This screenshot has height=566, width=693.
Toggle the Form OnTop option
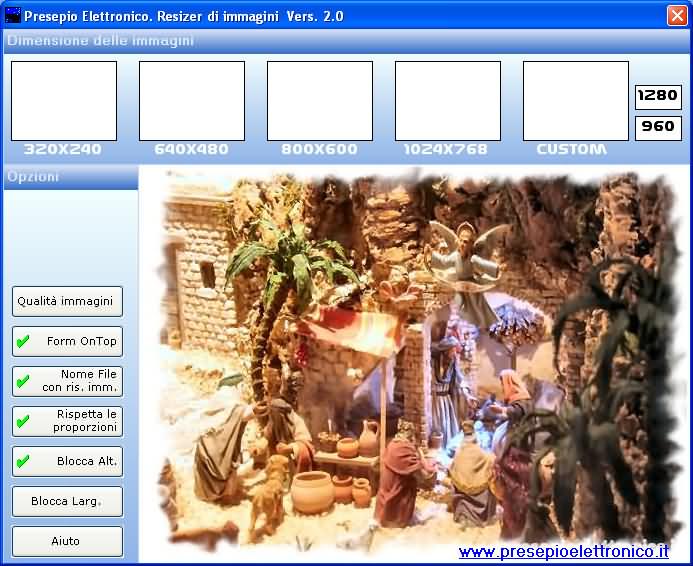tap(68, 341)
